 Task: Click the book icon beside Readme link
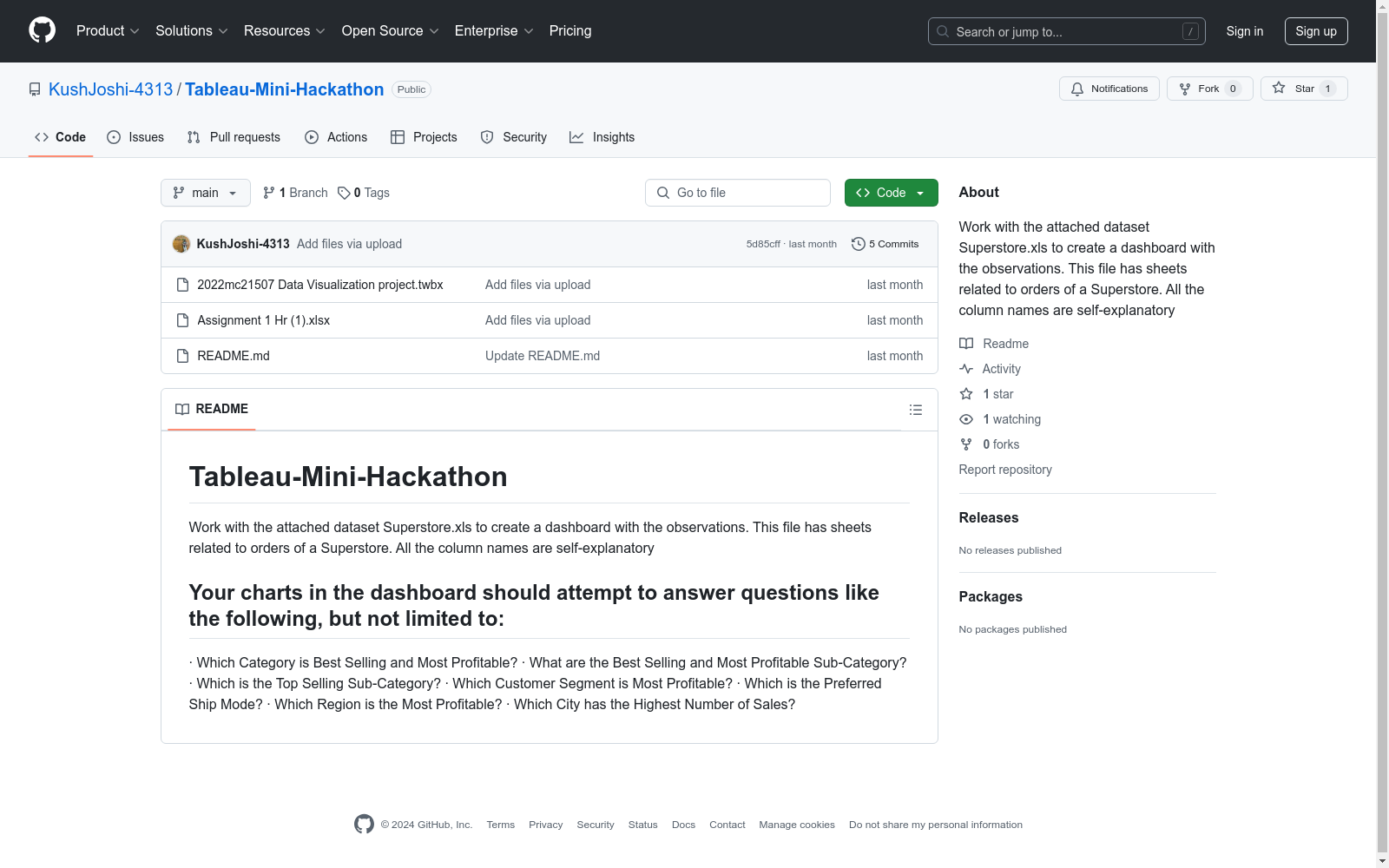click(966, 344)
